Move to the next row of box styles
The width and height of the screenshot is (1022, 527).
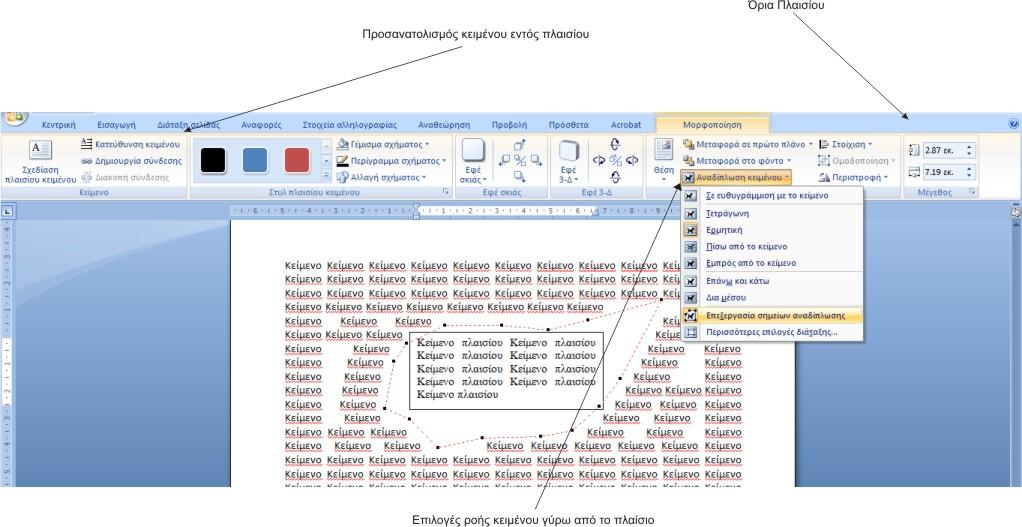coord(327,161)
